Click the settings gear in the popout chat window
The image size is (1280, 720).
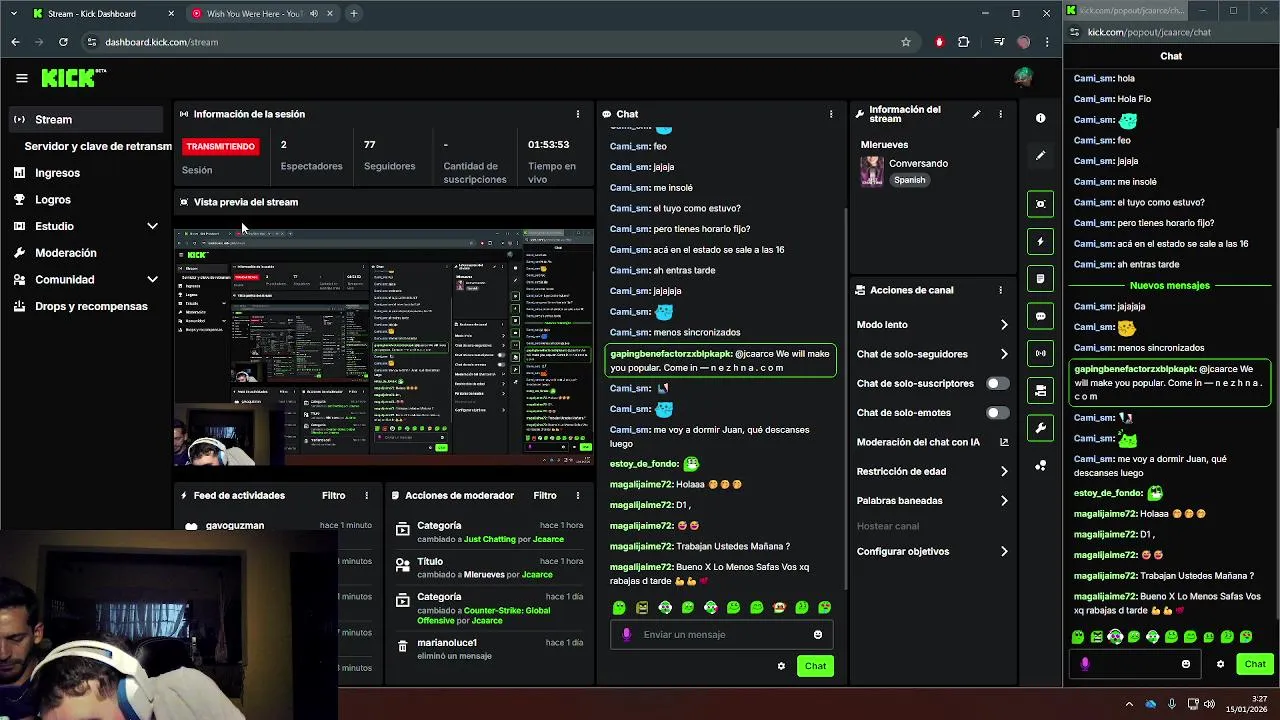[x=1220, y=664]
